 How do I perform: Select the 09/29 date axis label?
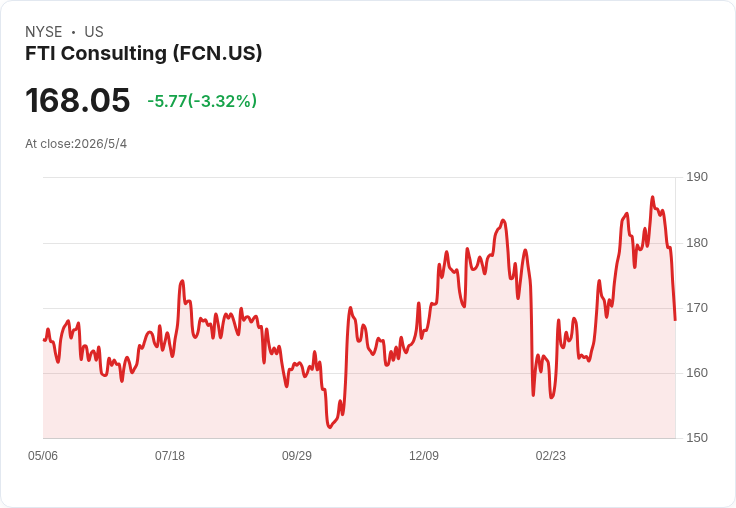[297, 455]
